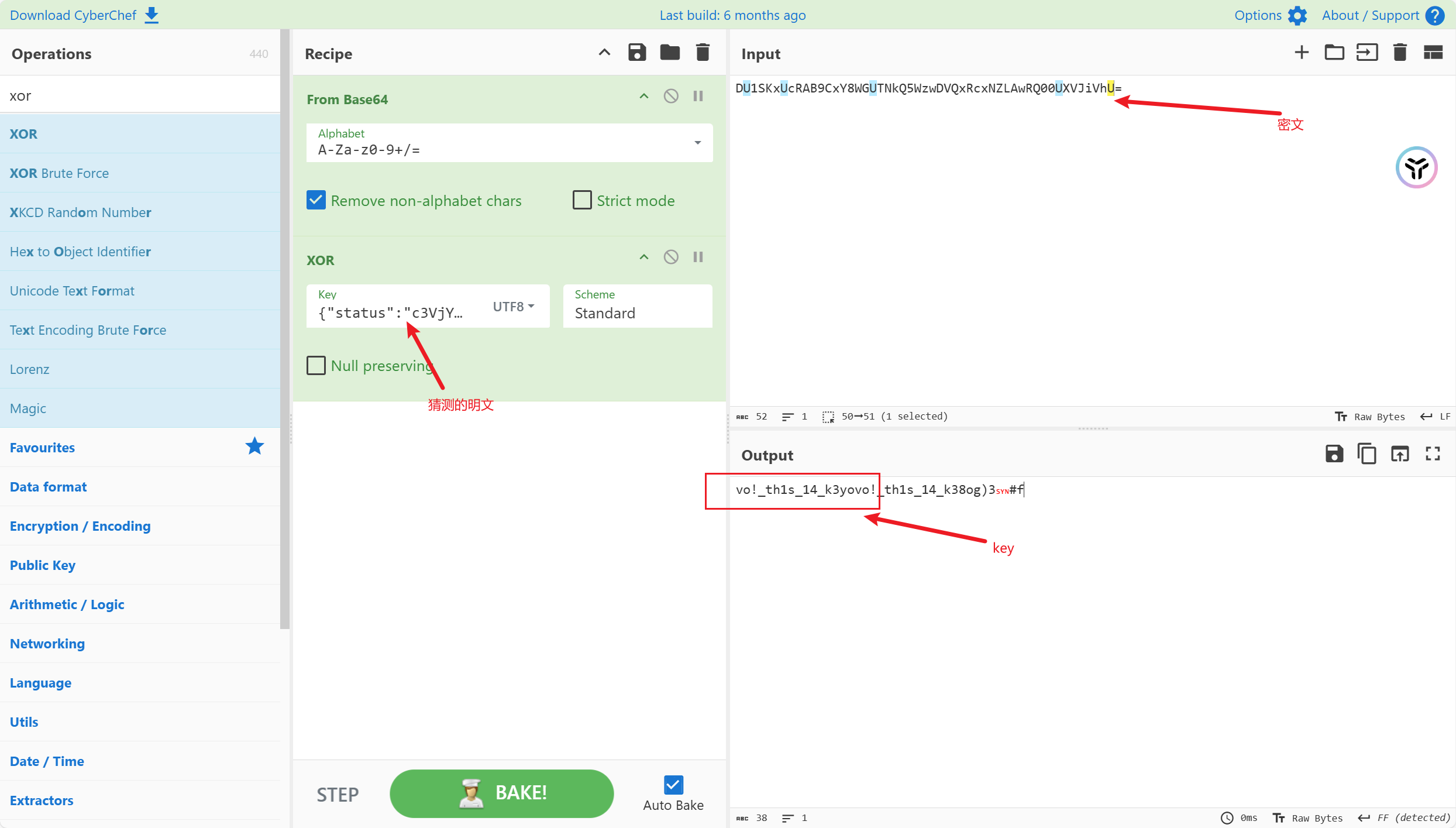
Task: Open the UTF8 key encoding dropdown
Action: pos(514,307)
